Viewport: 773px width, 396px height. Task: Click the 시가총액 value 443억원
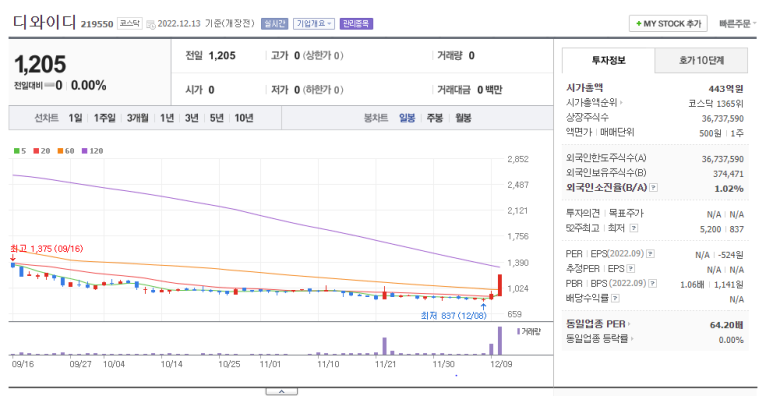tap(726, 89)
